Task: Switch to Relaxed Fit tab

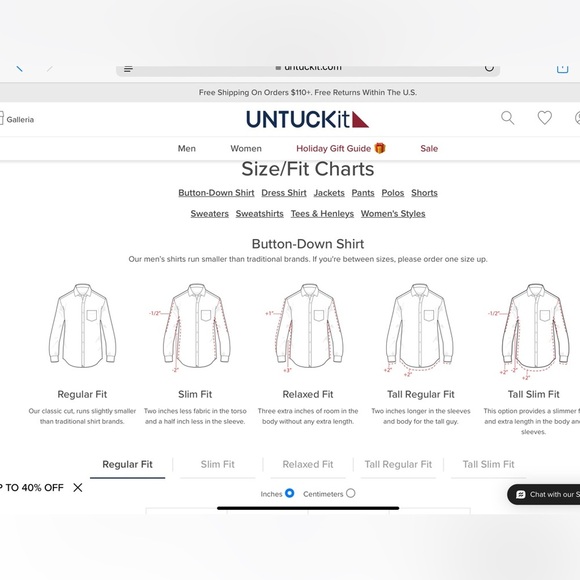Action: (308, 465)
